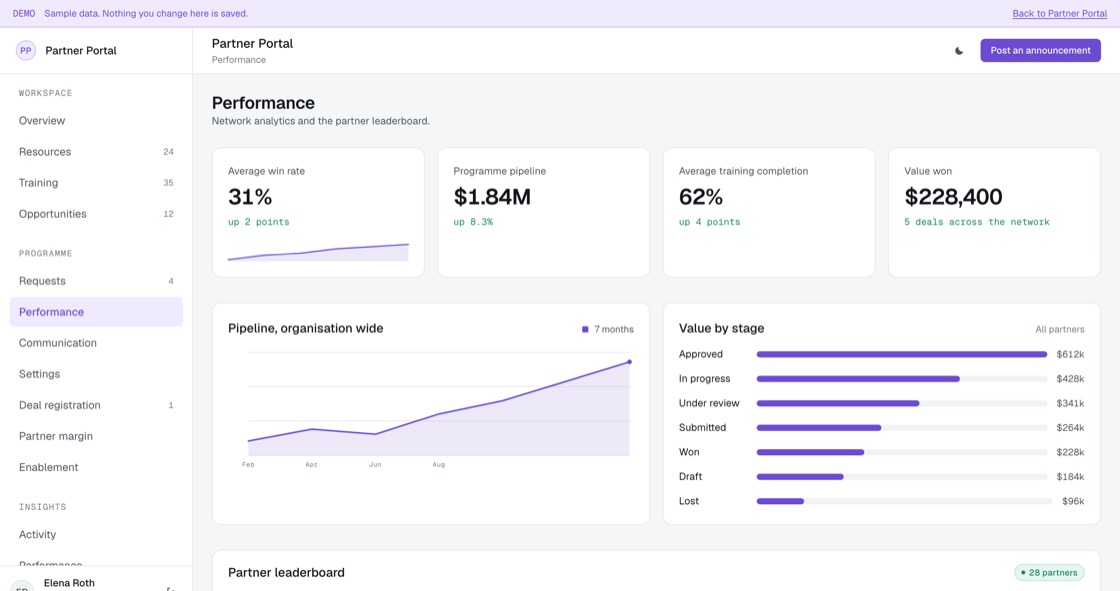1120x591 pixels.
Task: Click the PP logo avatar in sidebar
Action: tap(26, 51)
